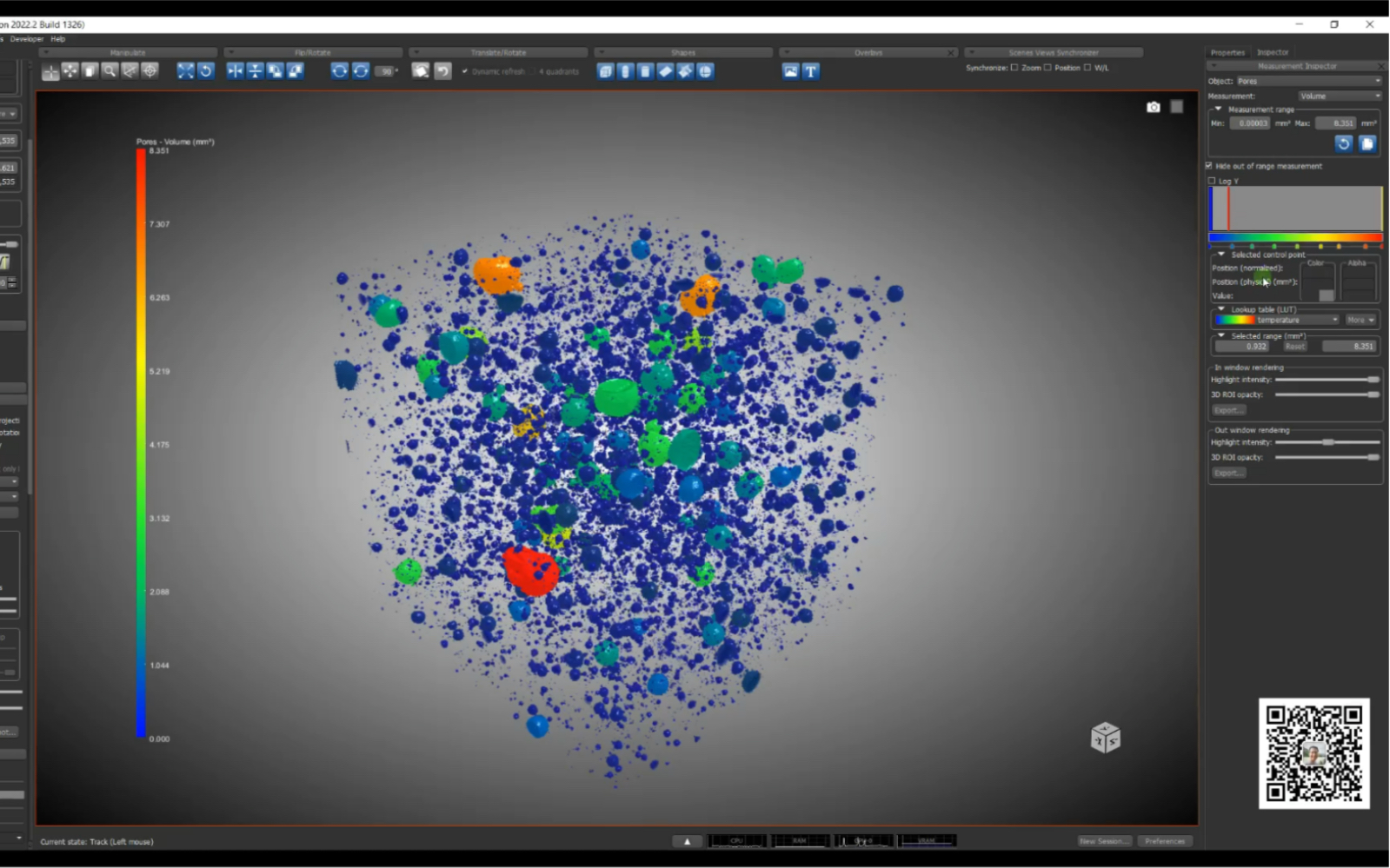Click the measurement Min value field
Image resolution: width=1390 pixels, height=868 pixels.
point(1250,123)
